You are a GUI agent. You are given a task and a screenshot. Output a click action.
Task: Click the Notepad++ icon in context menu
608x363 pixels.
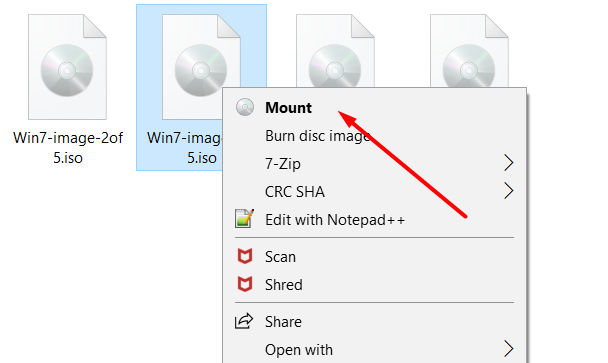pyautogui.click(x=244, y=218)
